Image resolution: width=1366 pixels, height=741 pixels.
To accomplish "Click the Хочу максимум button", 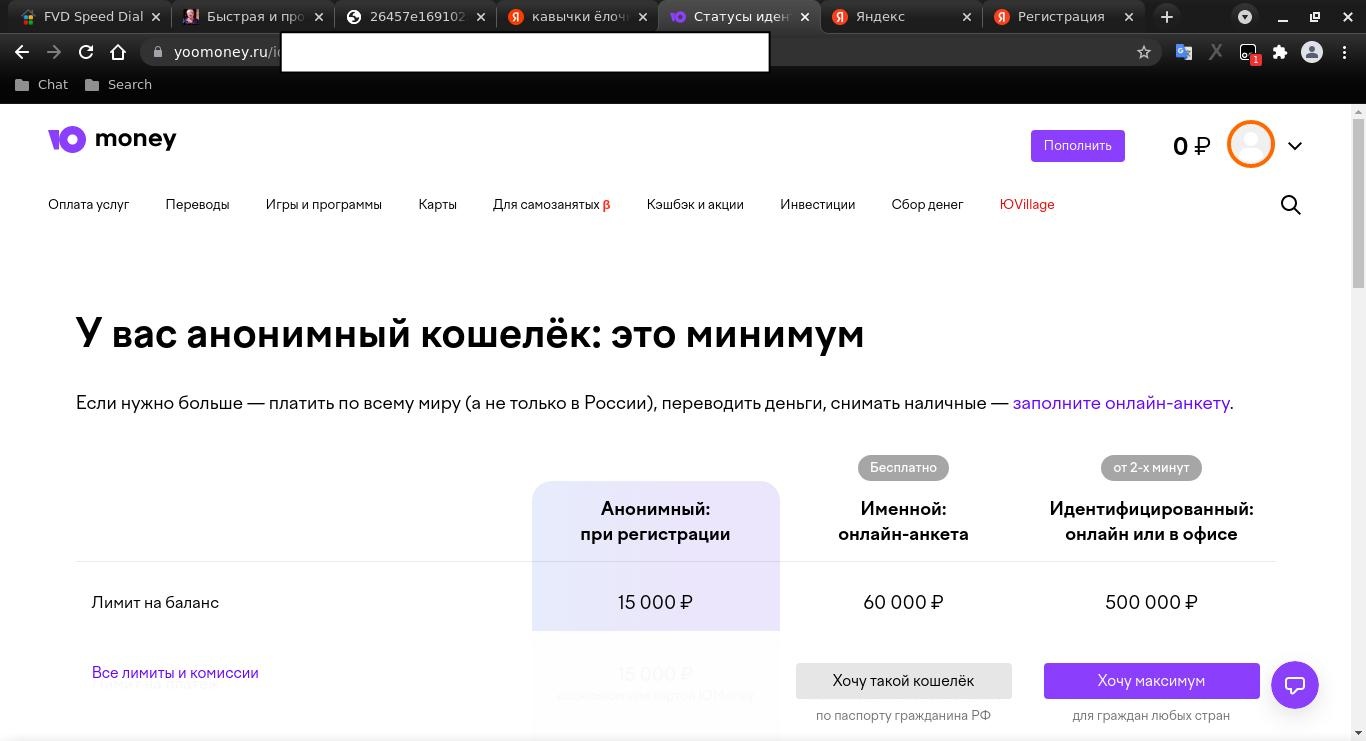I will [1151, 680].
